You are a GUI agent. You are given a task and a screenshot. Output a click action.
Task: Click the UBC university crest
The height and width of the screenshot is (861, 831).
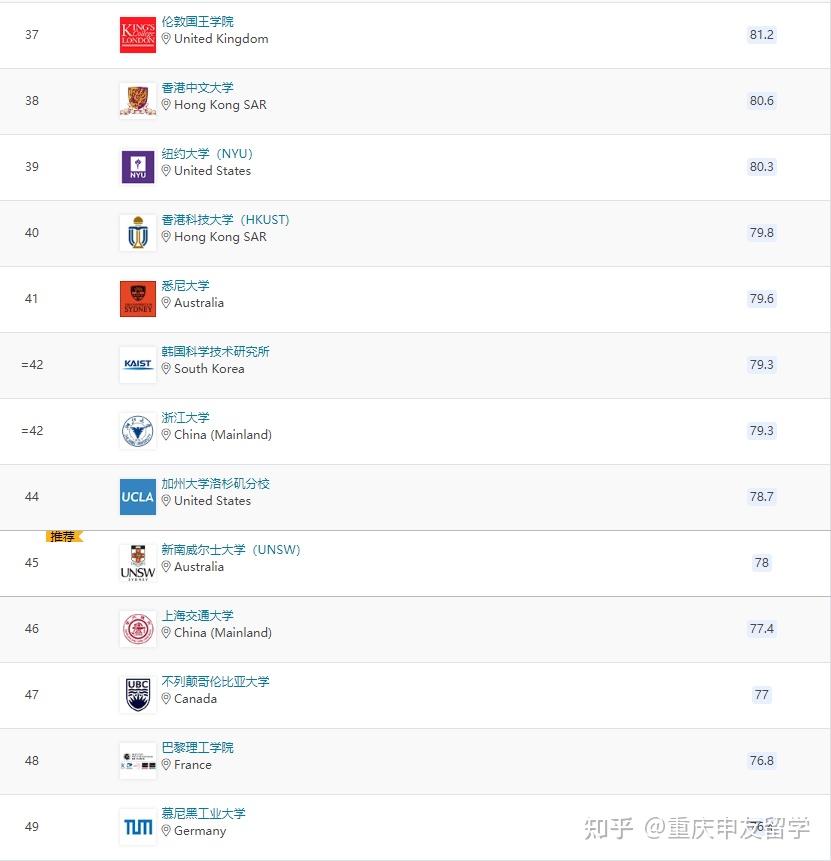coord(137,694)
